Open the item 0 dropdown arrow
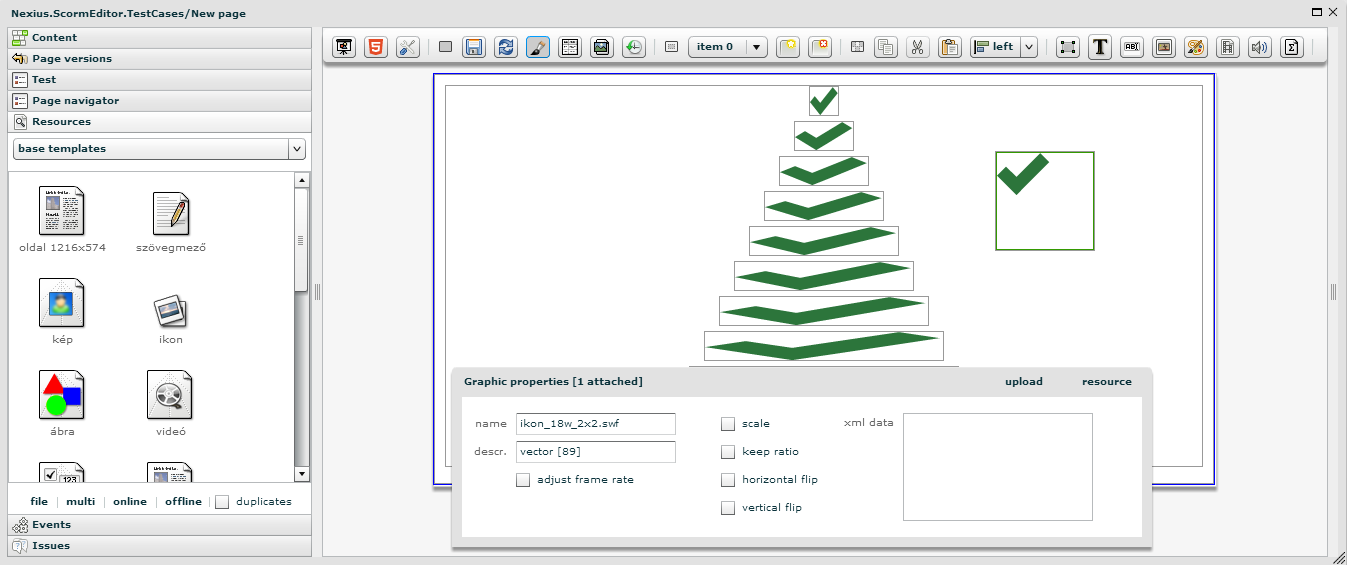 coord(757,47)
